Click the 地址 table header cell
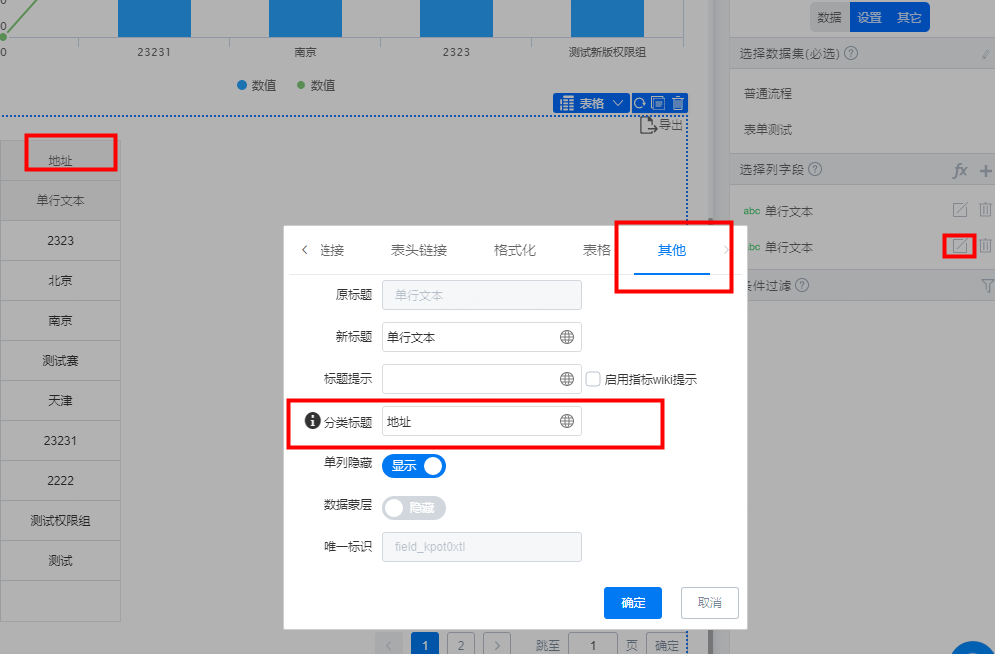The width and height of the screenshot is (995, 654). (x=60, y=160)
